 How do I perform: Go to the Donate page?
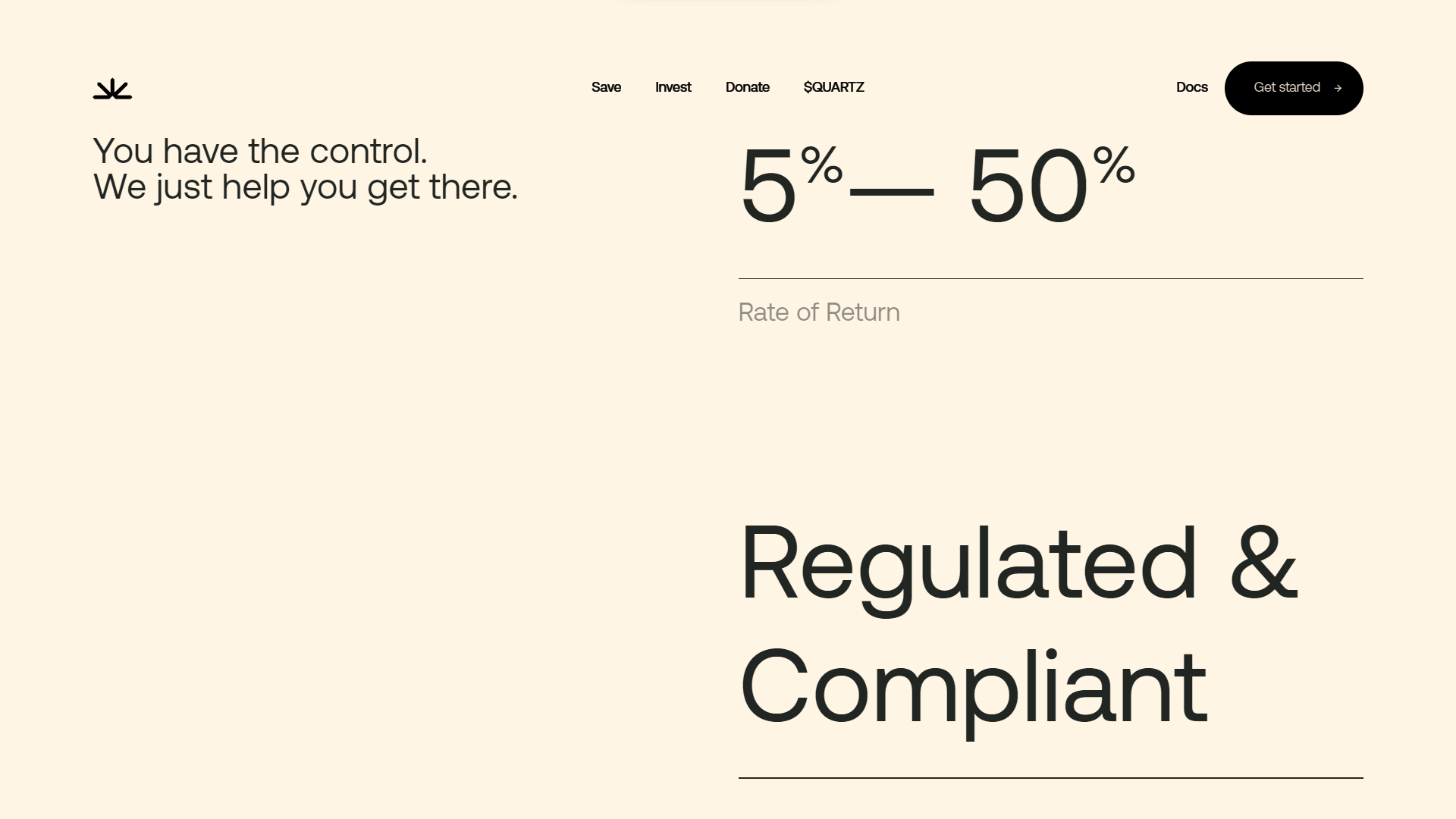click(747, 87)
